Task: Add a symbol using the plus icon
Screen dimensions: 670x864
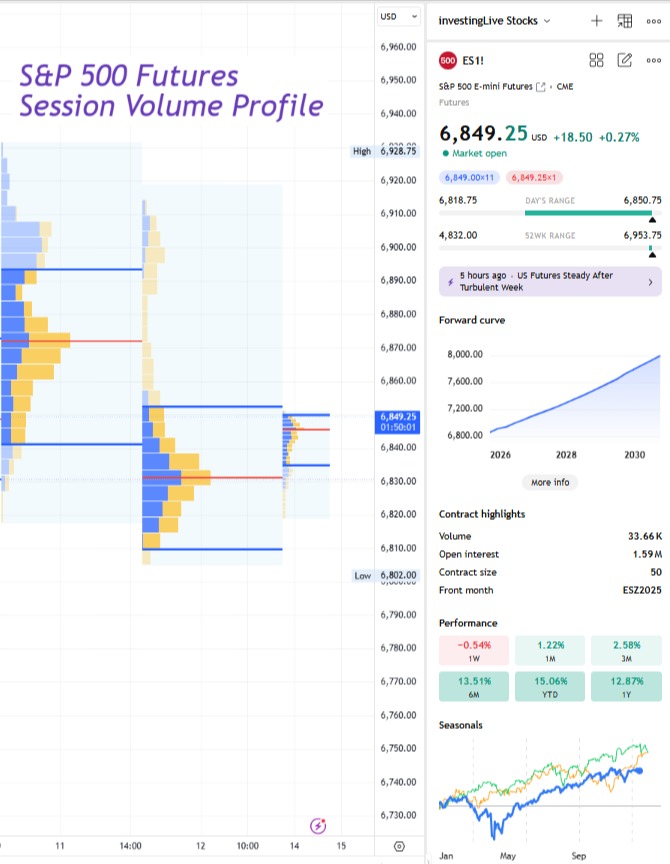Action: 596,21
